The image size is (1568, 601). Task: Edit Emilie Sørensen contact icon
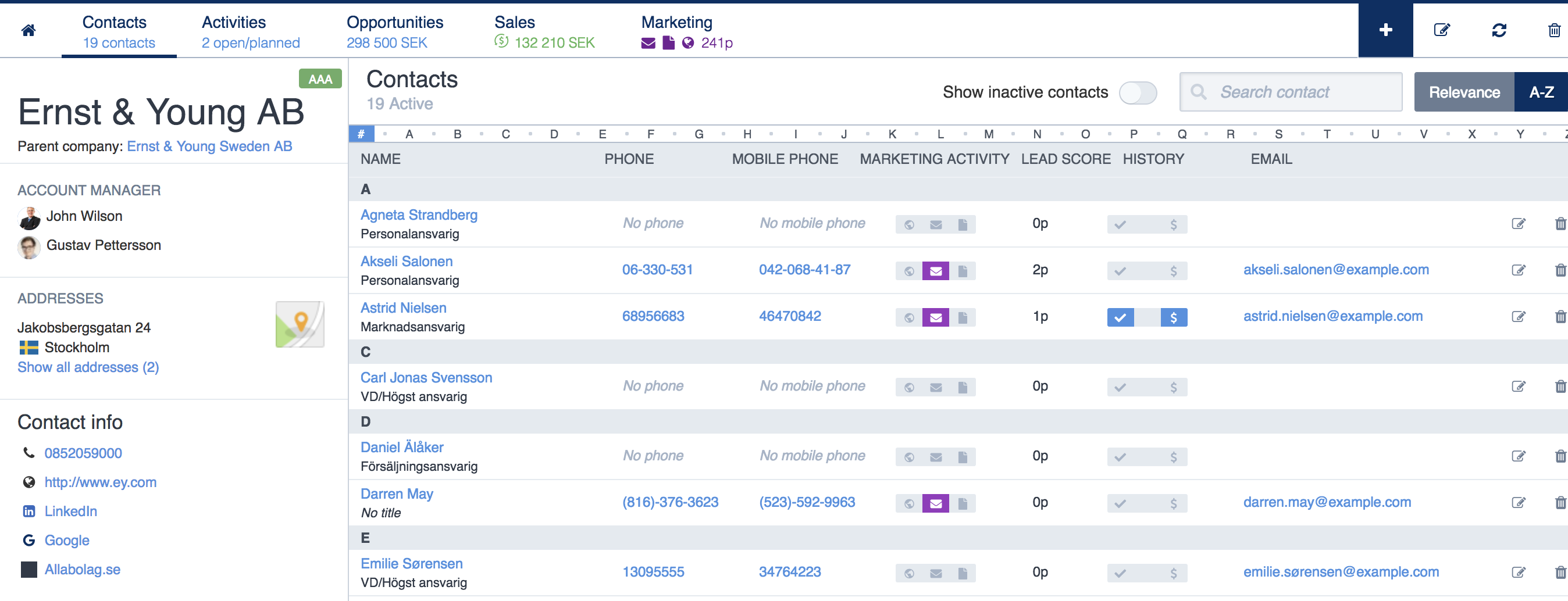[1519, 573]
